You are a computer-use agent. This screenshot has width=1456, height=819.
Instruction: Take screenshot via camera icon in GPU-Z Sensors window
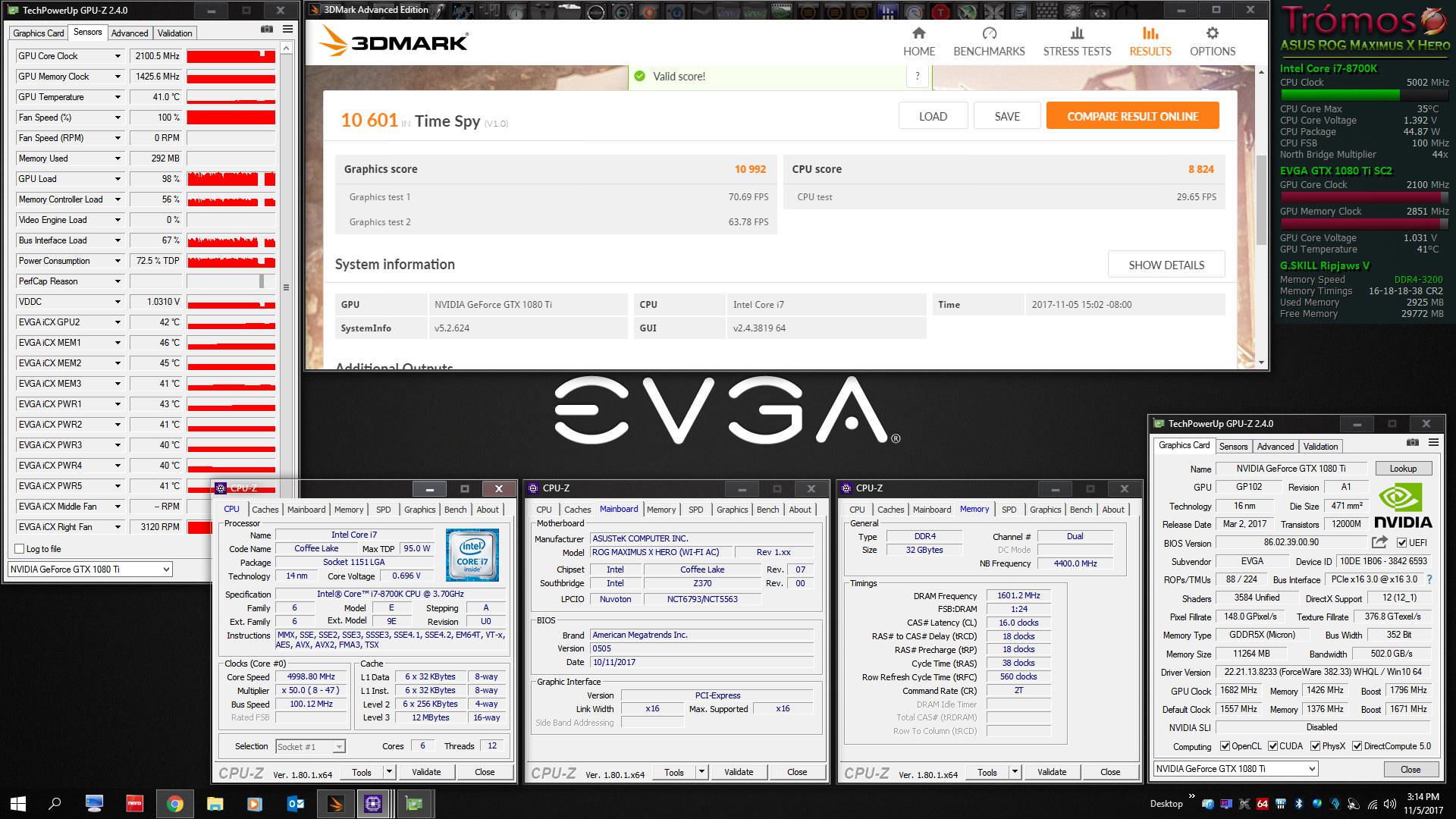(x=267, y=29)
